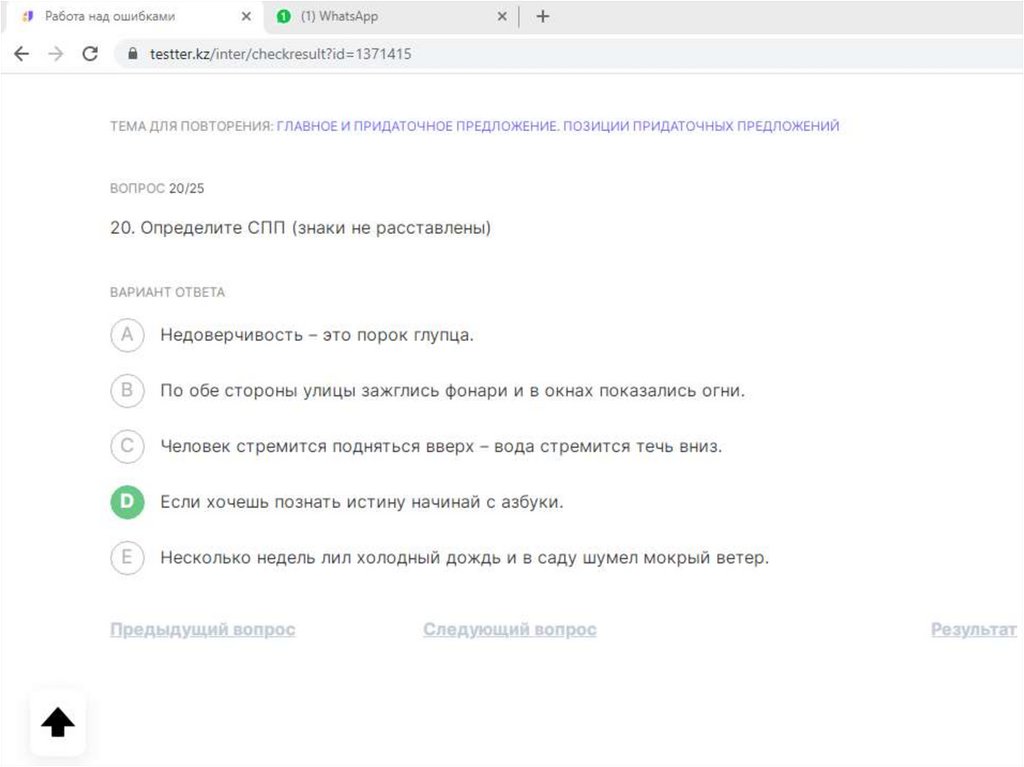
Task: Select answer option B
Action: point(127,391)
